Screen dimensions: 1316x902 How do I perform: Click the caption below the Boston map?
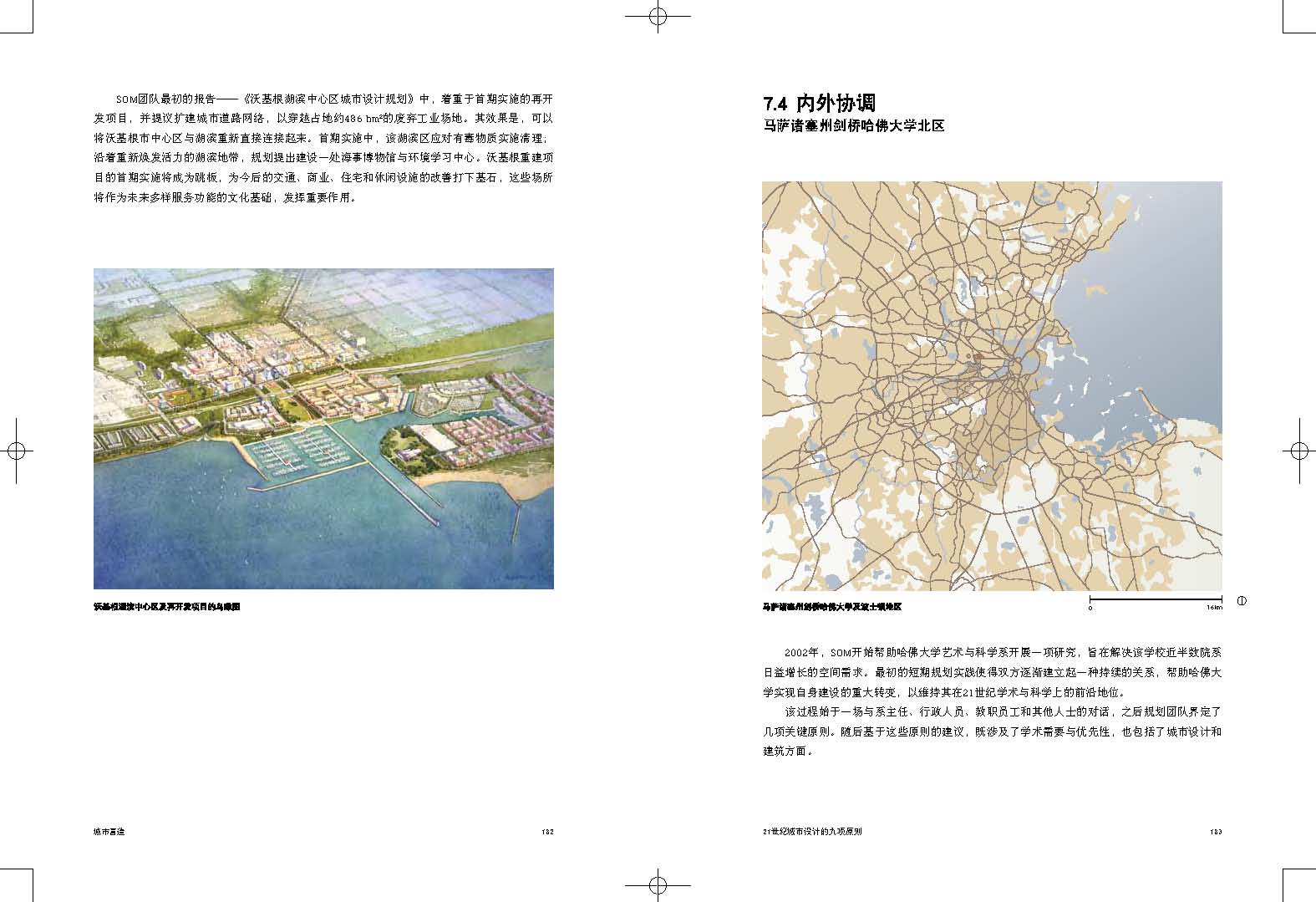(x=831, y=607)
